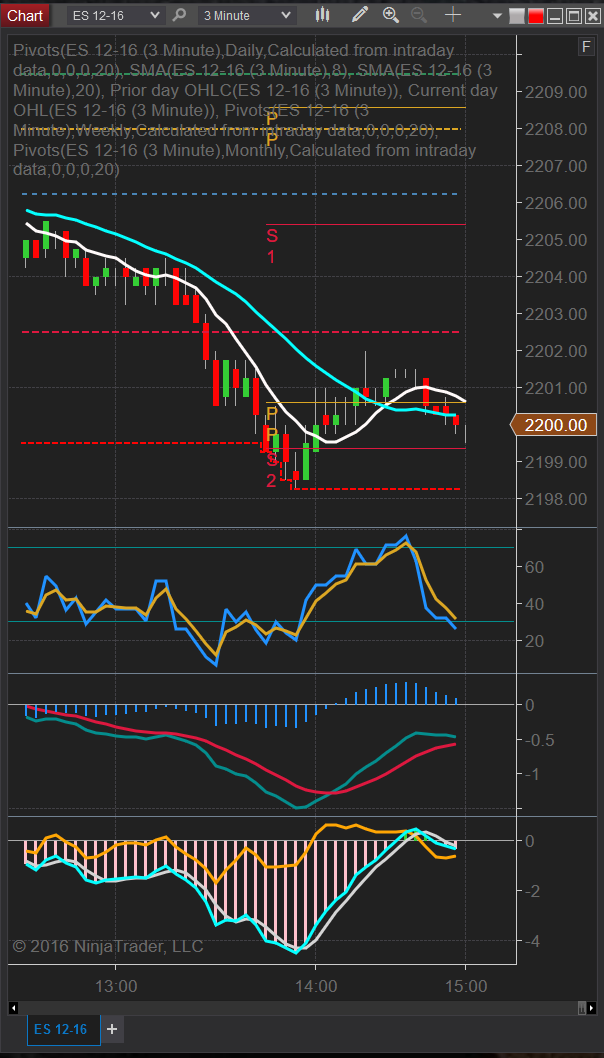Open the ES 12-16 instrument dropdown
Image resolution: width=604 pixels, height=1058 pixels.
[x=117, y=15]
